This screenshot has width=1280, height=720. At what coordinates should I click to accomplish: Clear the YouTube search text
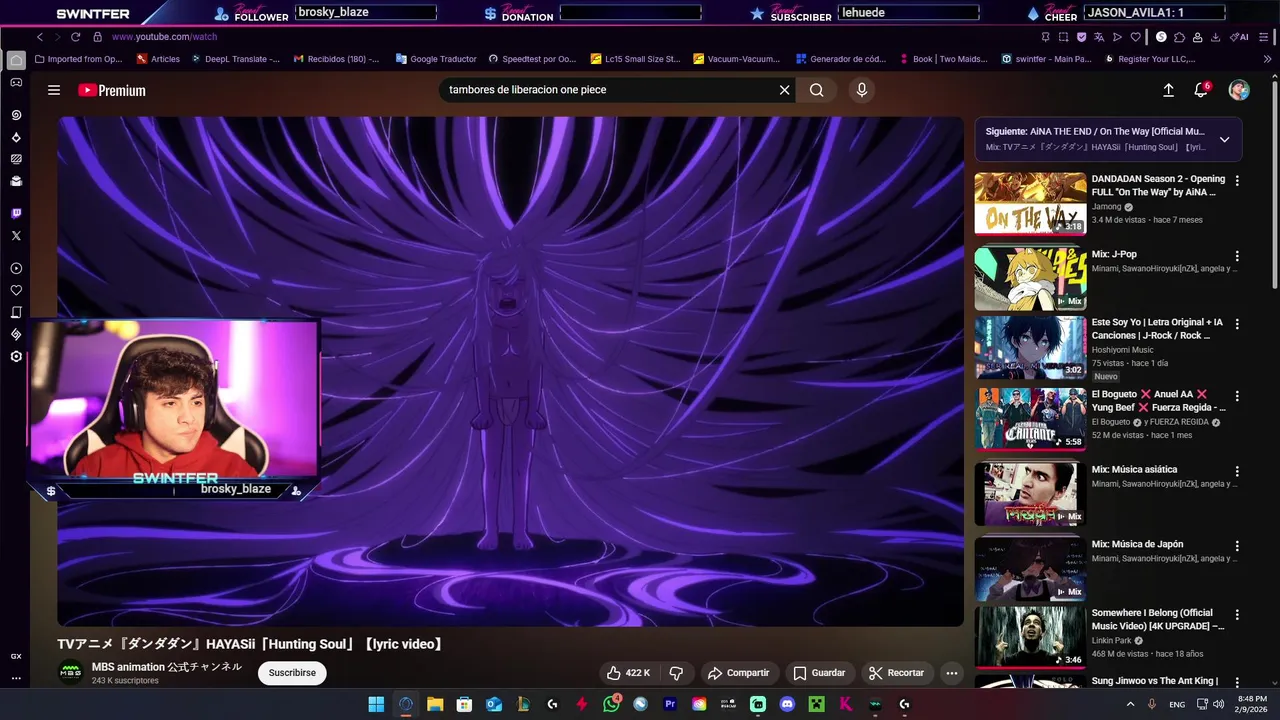(785, 90)
